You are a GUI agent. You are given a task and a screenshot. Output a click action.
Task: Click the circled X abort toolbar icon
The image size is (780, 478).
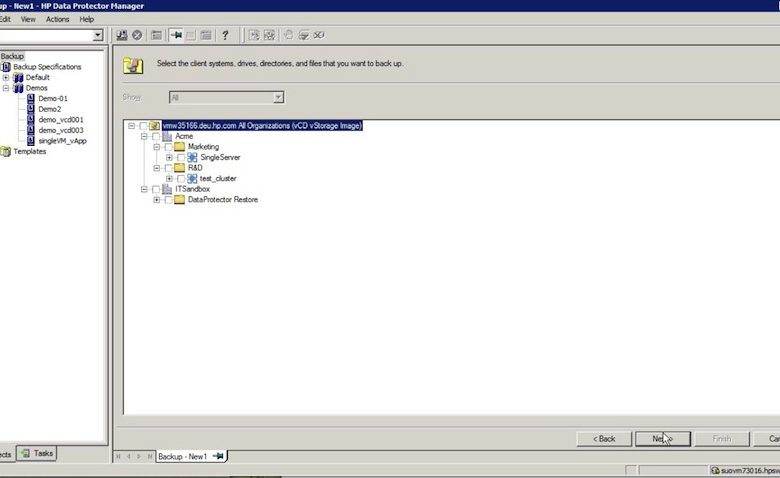137,35
